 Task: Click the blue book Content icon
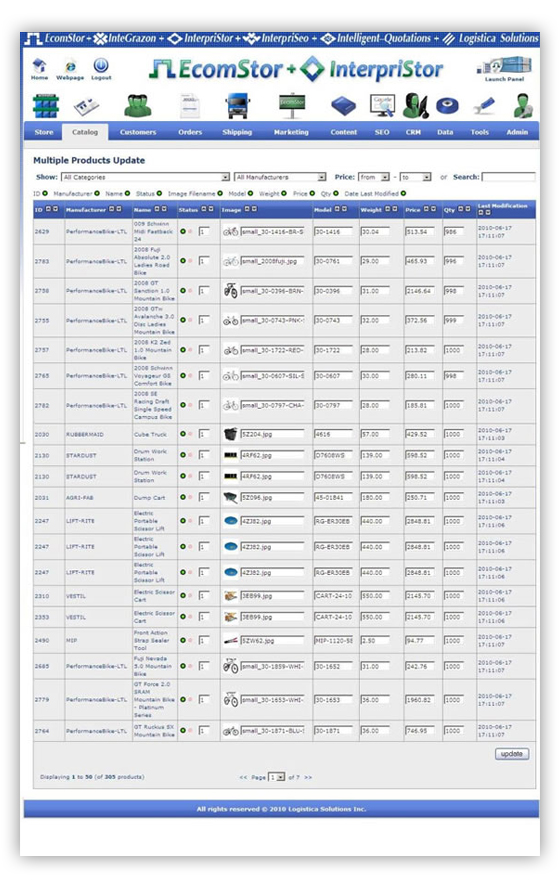pyautogui.click(x=343, y=106)
